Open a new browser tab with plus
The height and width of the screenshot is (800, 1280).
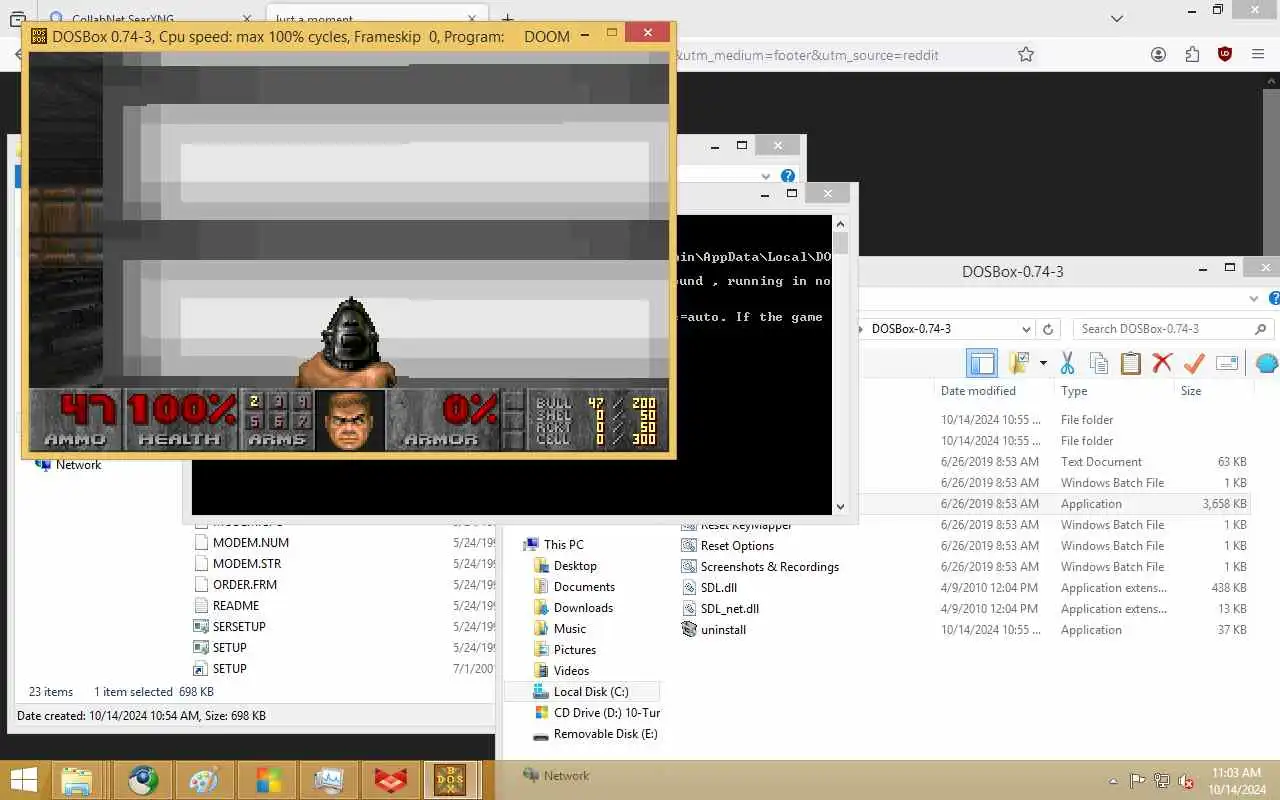(507, 17)
